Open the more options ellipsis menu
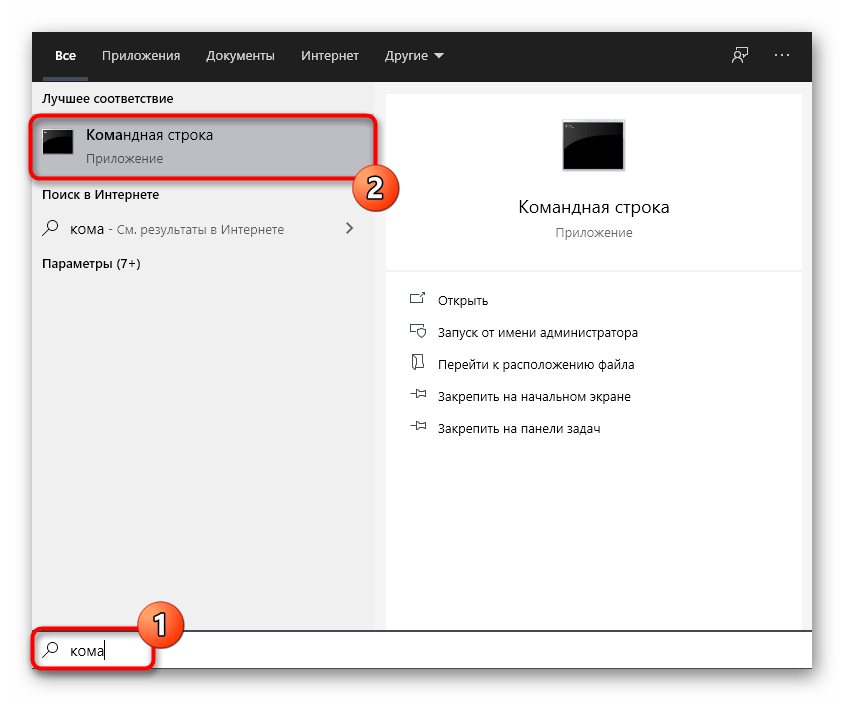The height and width of the screenshot is (701, 844). (x=782, y=56)
